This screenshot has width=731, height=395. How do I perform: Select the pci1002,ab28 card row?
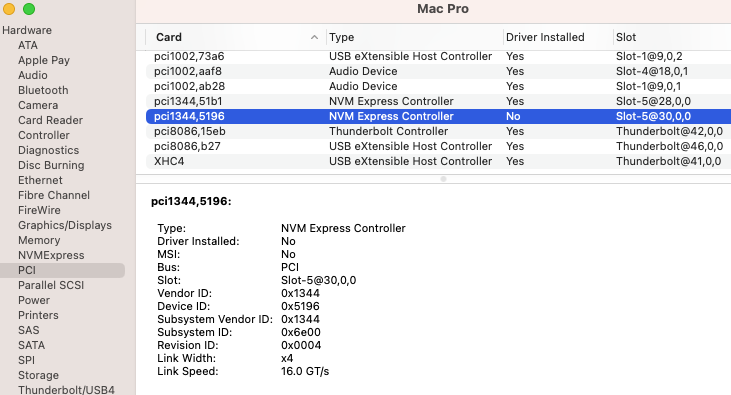[x=438, y=86]
